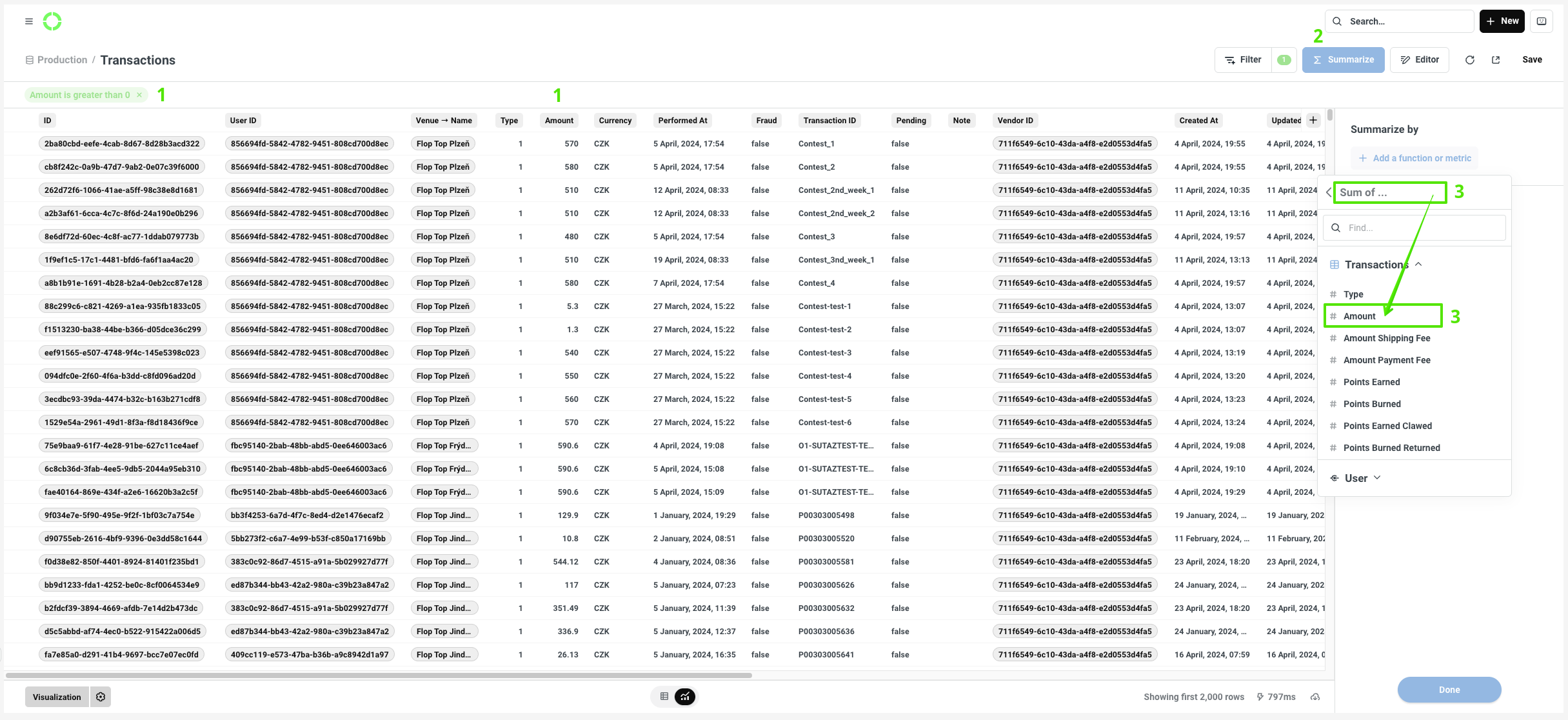Click the horizontal table scrollbar
The height and width of the screenshot is (720, 1568).
(379, 675)
